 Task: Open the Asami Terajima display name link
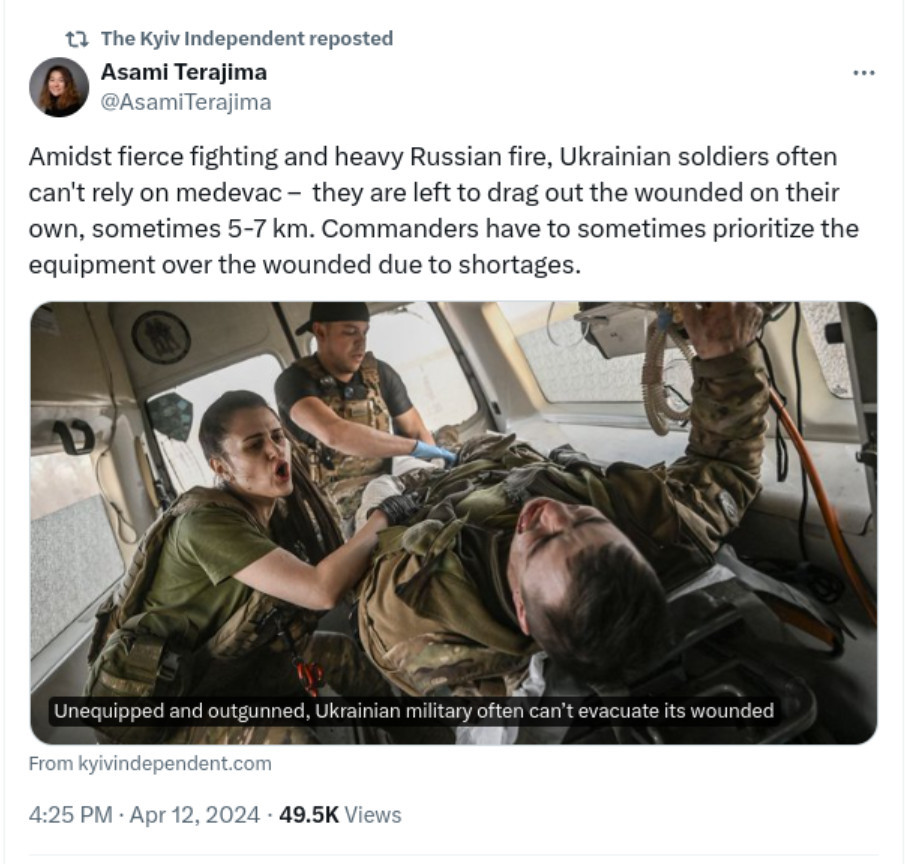184,72
